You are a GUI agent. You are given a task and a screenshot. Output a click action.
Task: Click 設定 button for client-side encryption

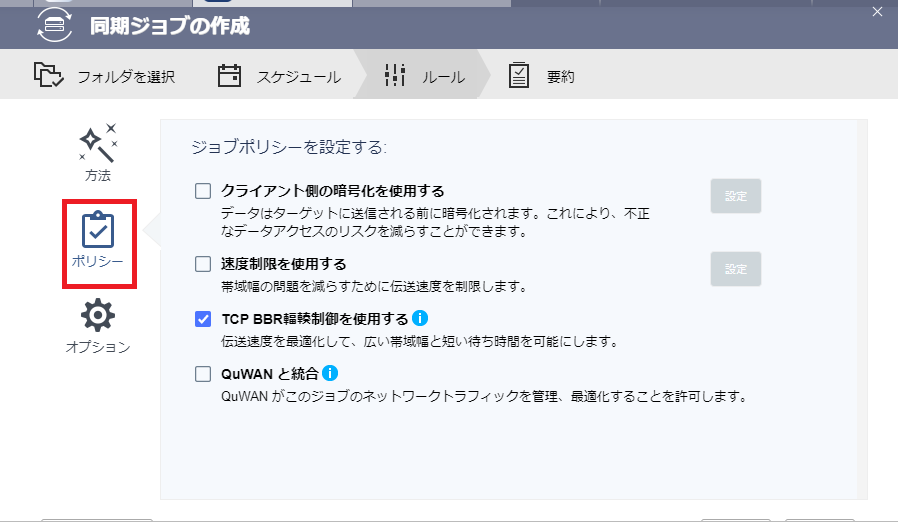(x=736, y=196)
